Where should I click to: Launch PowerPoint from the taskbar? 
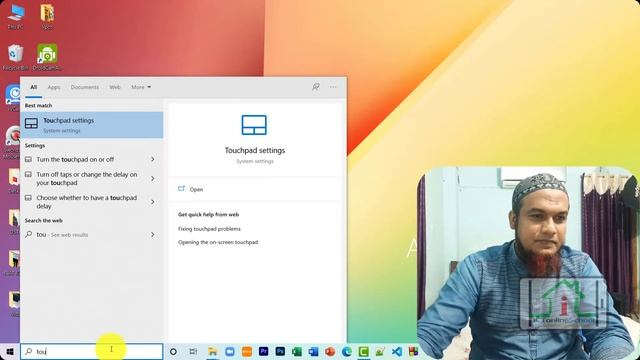click(330, 351)
